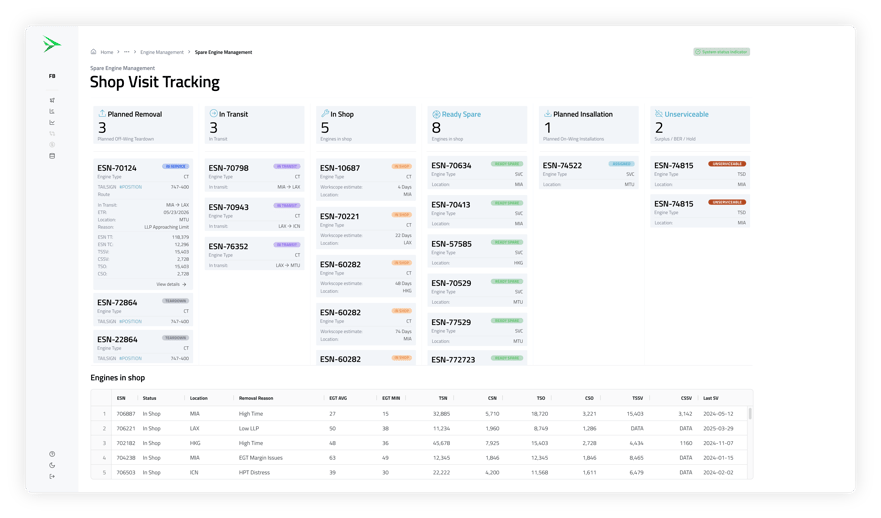Open the ESN-57585 ready spare card
The height and width of the screenshot is (518, 881).
click(477, 252)
